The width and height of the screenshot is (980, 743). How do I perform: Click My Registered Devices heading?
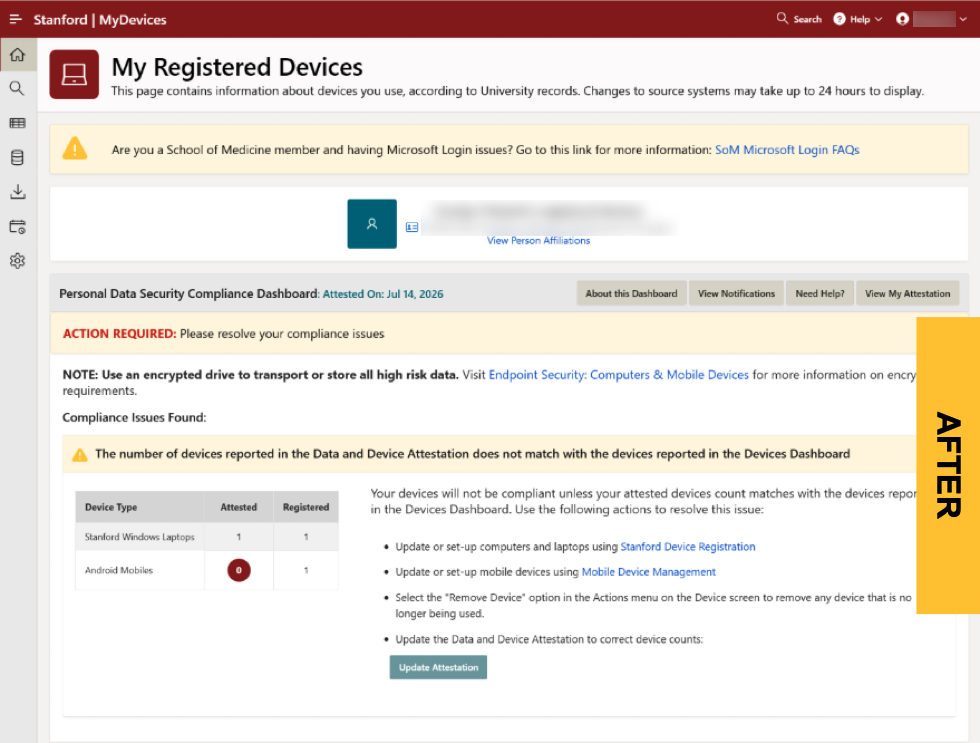(x=237, y=67)
